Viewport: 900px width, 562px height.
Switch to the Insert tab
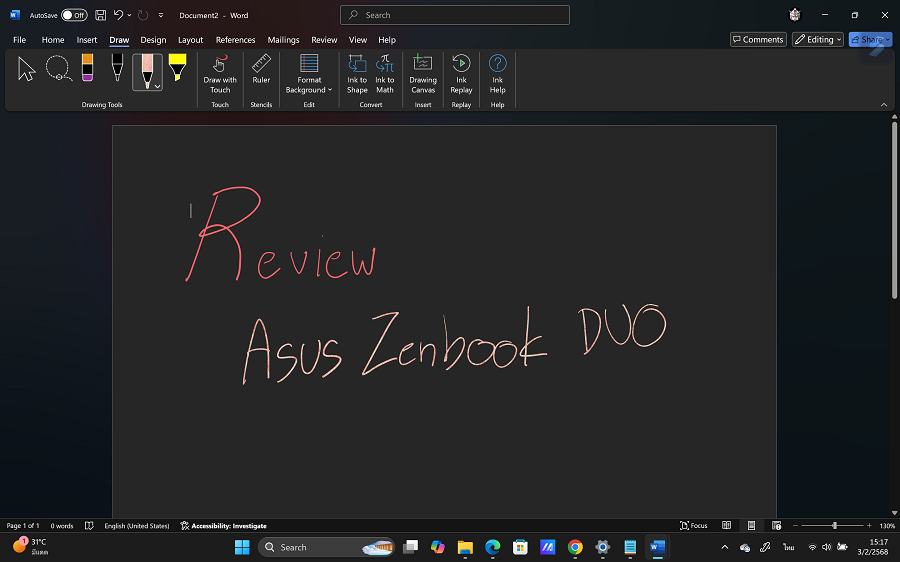pos(87,40)
